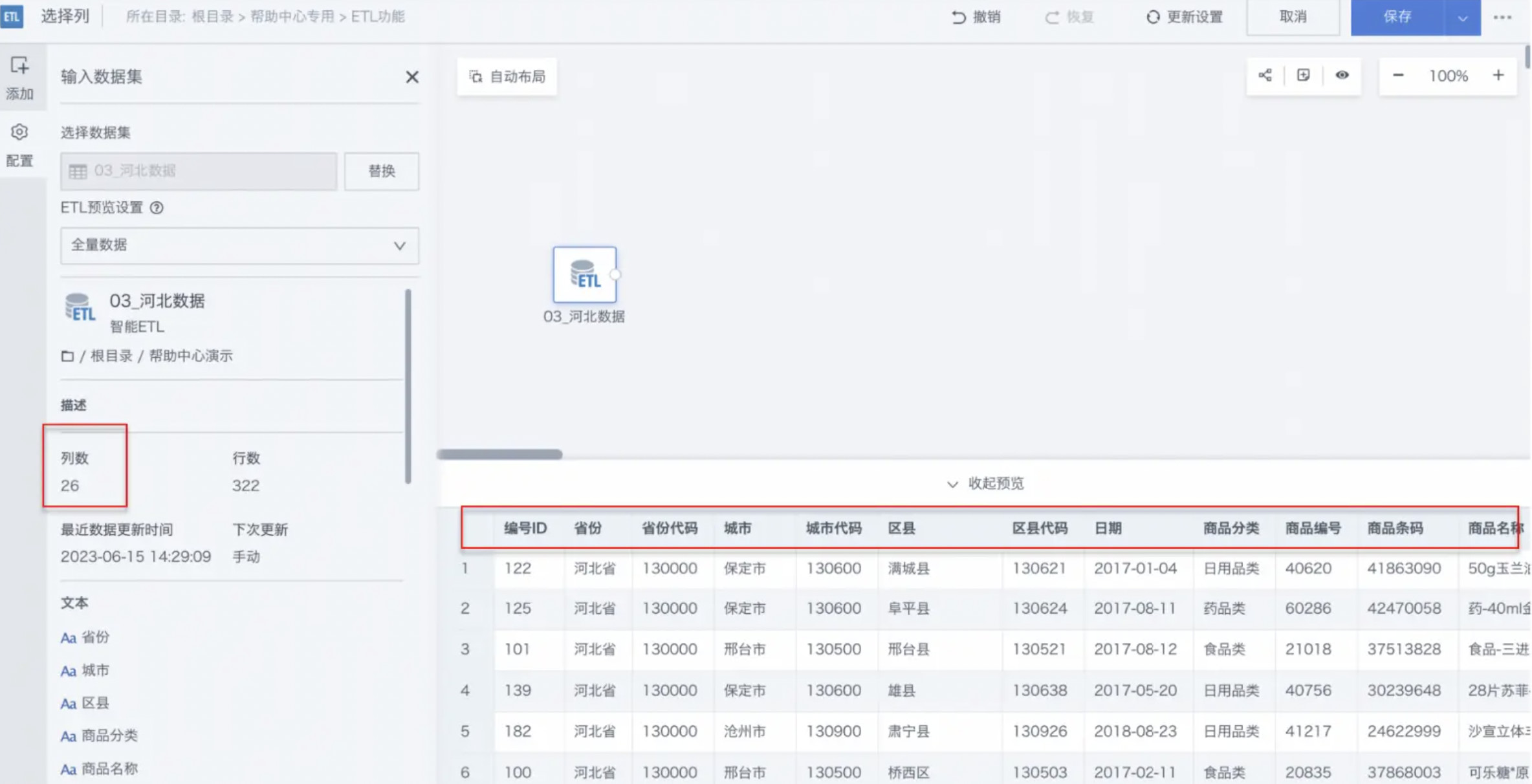1532x784 pixels.
Task: Click the canvas horizontal scrollbar thumb
Action: click(499, 454)
